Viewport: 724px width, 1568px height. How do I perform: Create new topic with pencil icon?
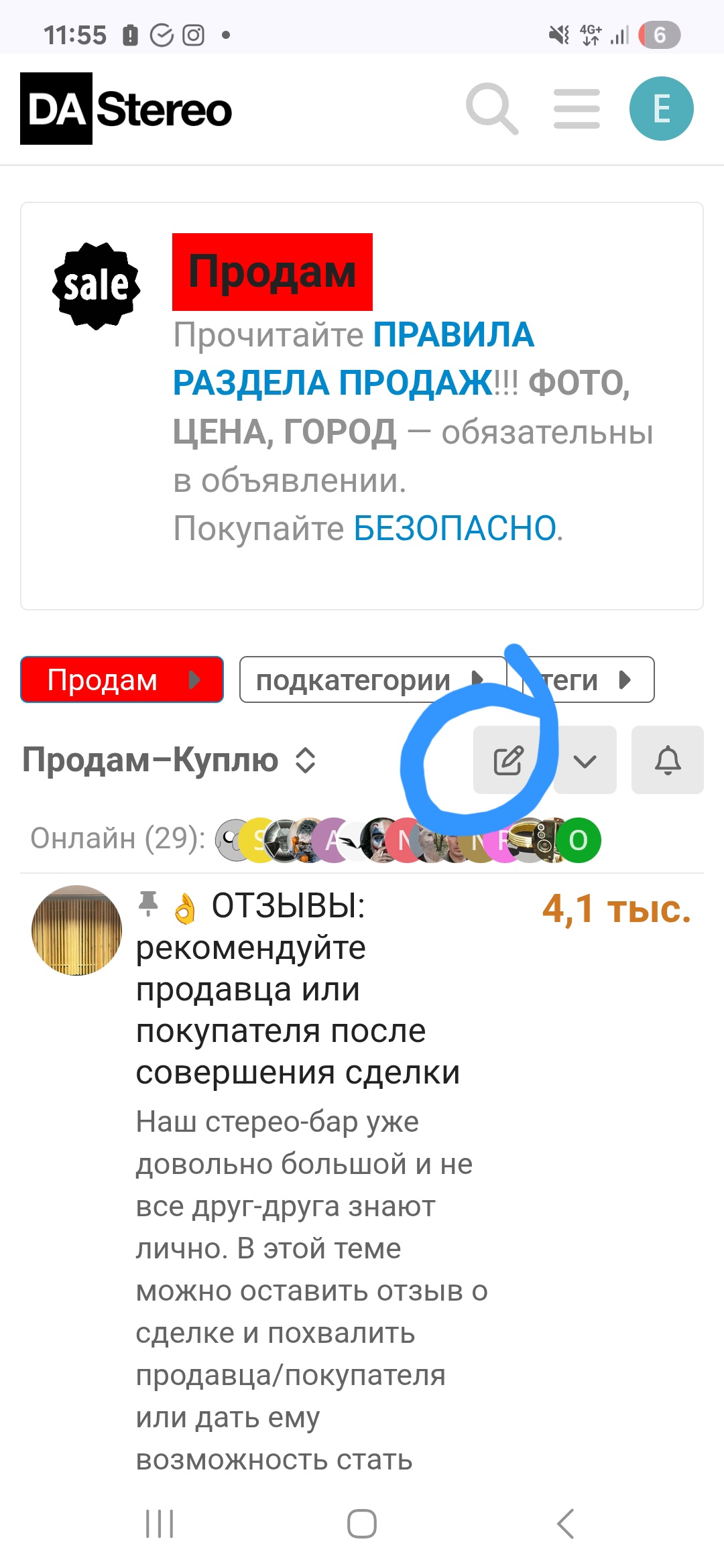[x=507, y=760]
